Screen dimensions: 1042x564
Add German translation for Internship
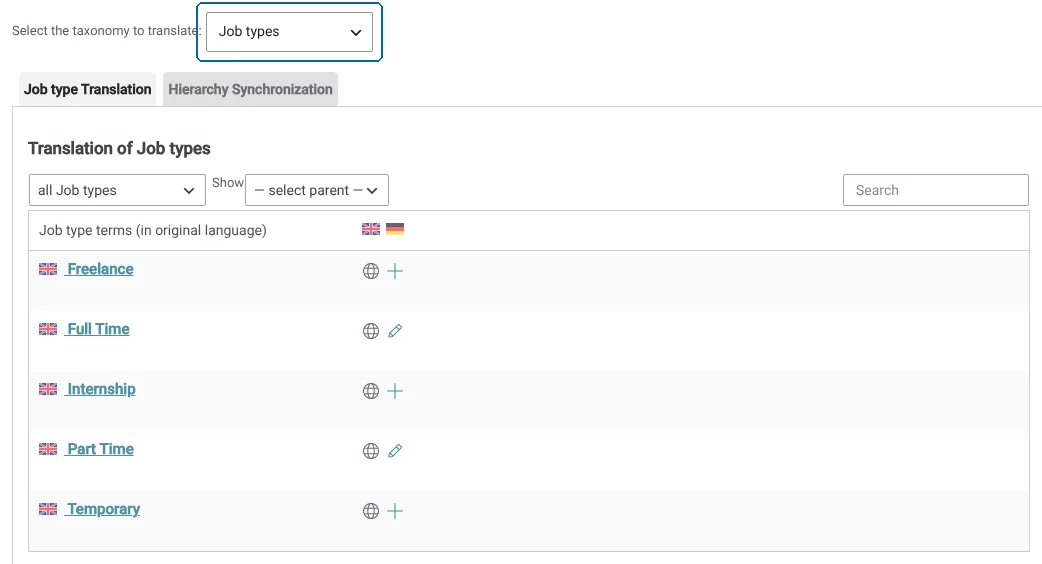(x=395, y=391)
